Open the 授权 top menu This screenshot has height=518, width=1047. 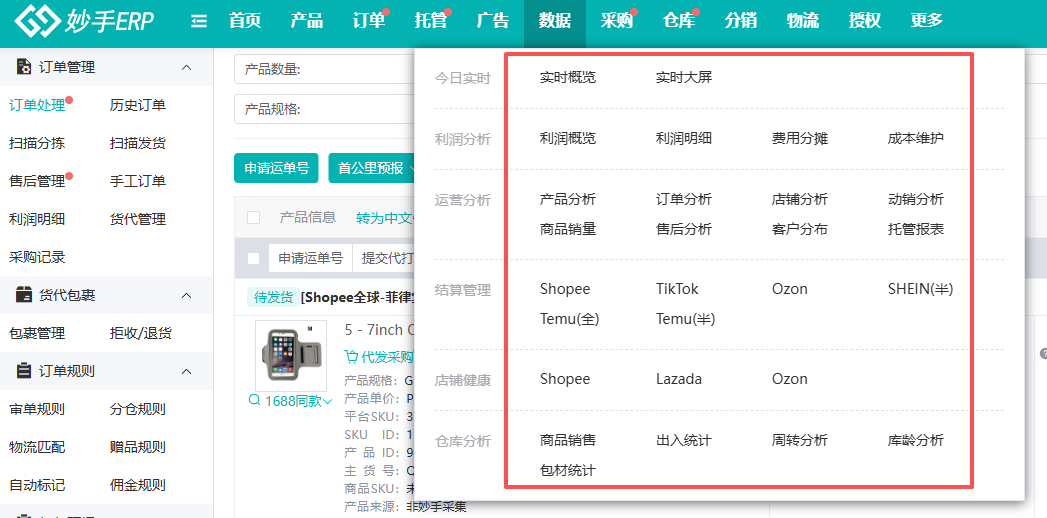point(865,21)
